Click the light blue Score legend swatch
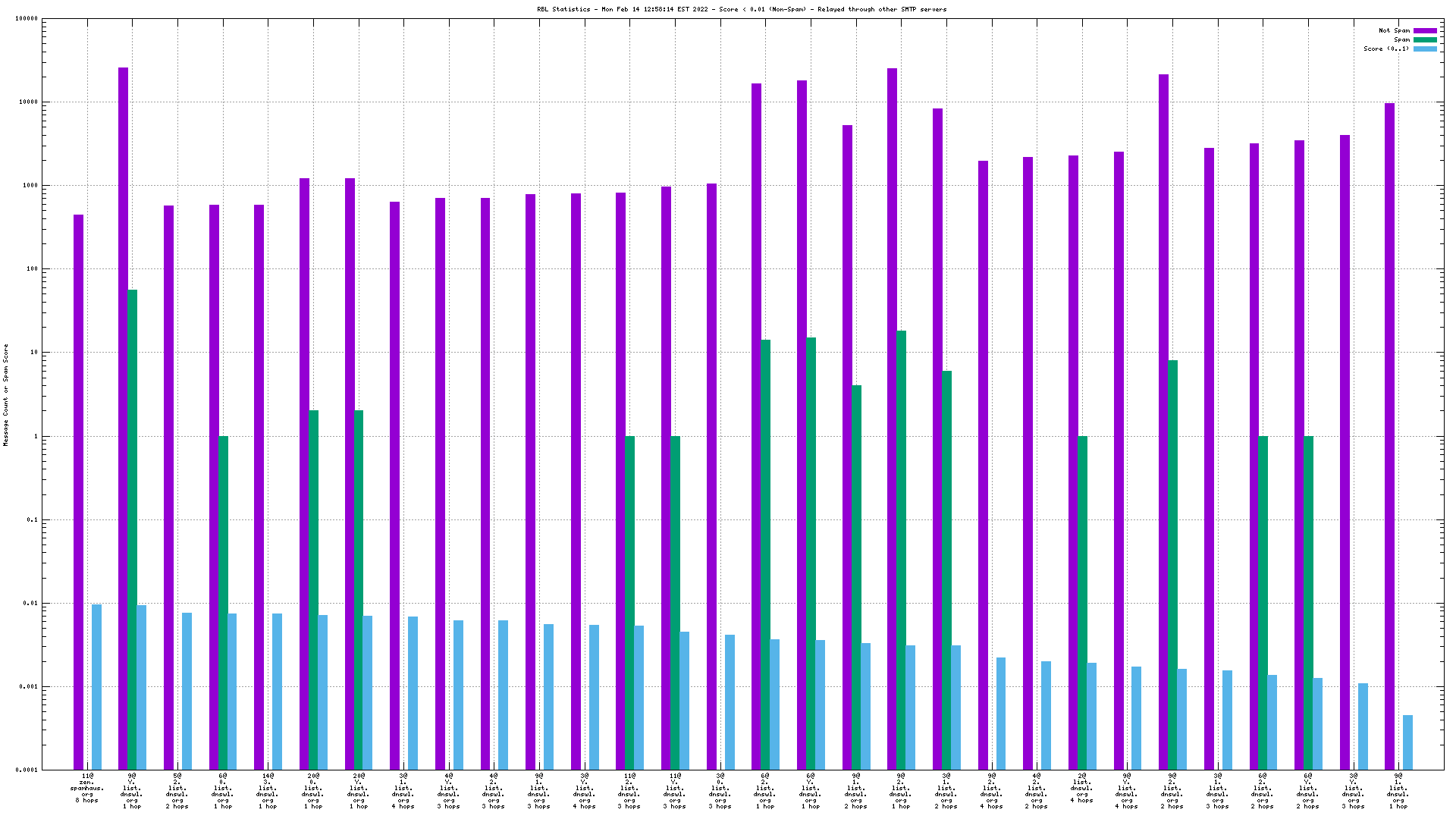The image size is (1456, 819). [x=1425, y=49]
